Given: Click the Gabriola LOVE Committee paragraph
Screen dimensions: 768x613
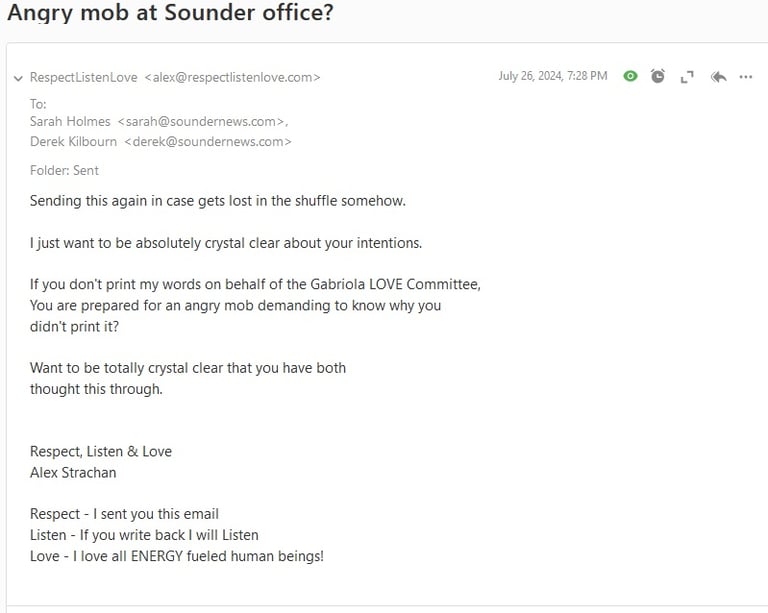Looking at the screenshot, I should pos(255,305).
